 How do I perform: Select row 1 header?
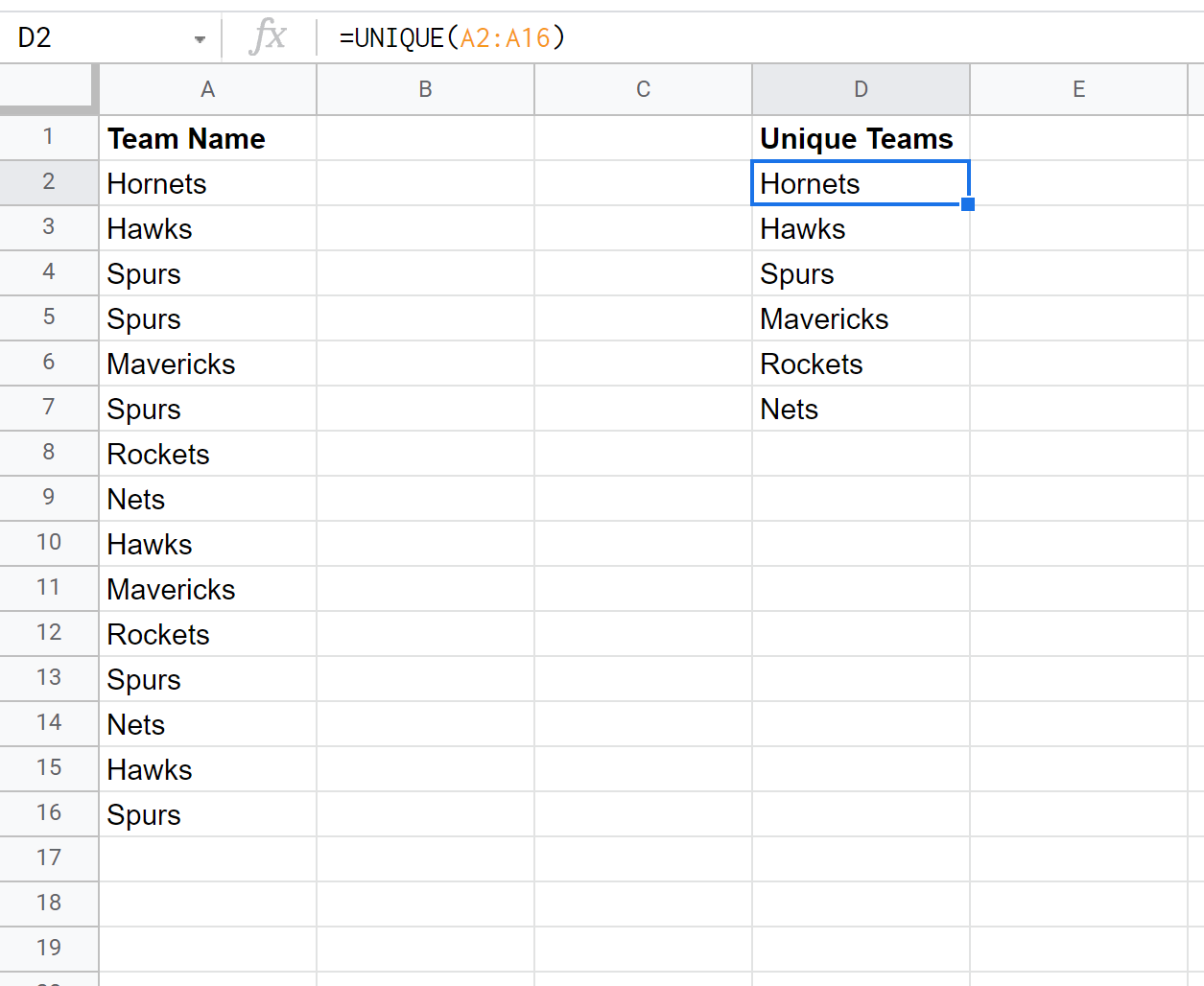pyautogui.click(x=48, y=137)
